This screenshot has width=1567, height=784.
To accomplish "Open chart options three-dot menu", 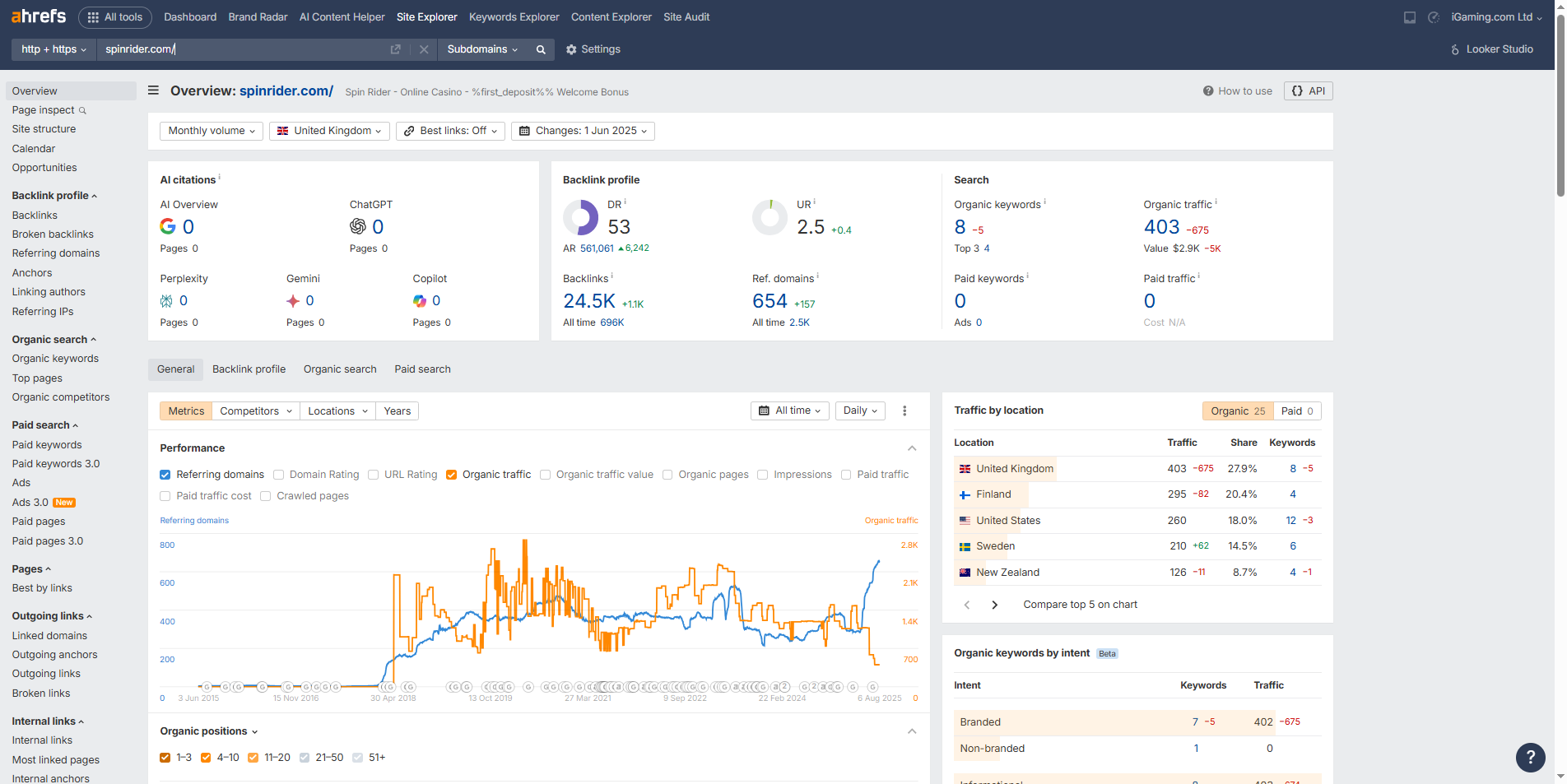I will (x=904, y=411).
